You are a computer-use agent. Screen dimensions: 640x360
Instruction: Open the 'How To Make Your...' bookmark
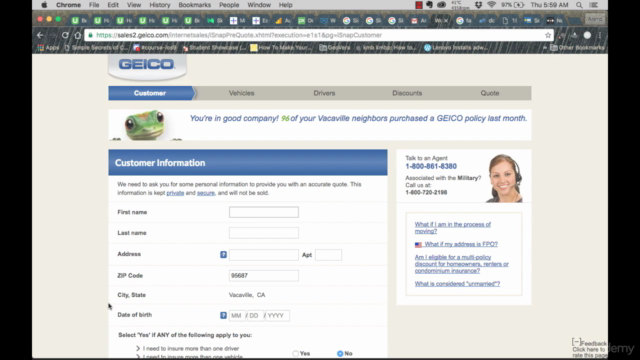(281, 48)
